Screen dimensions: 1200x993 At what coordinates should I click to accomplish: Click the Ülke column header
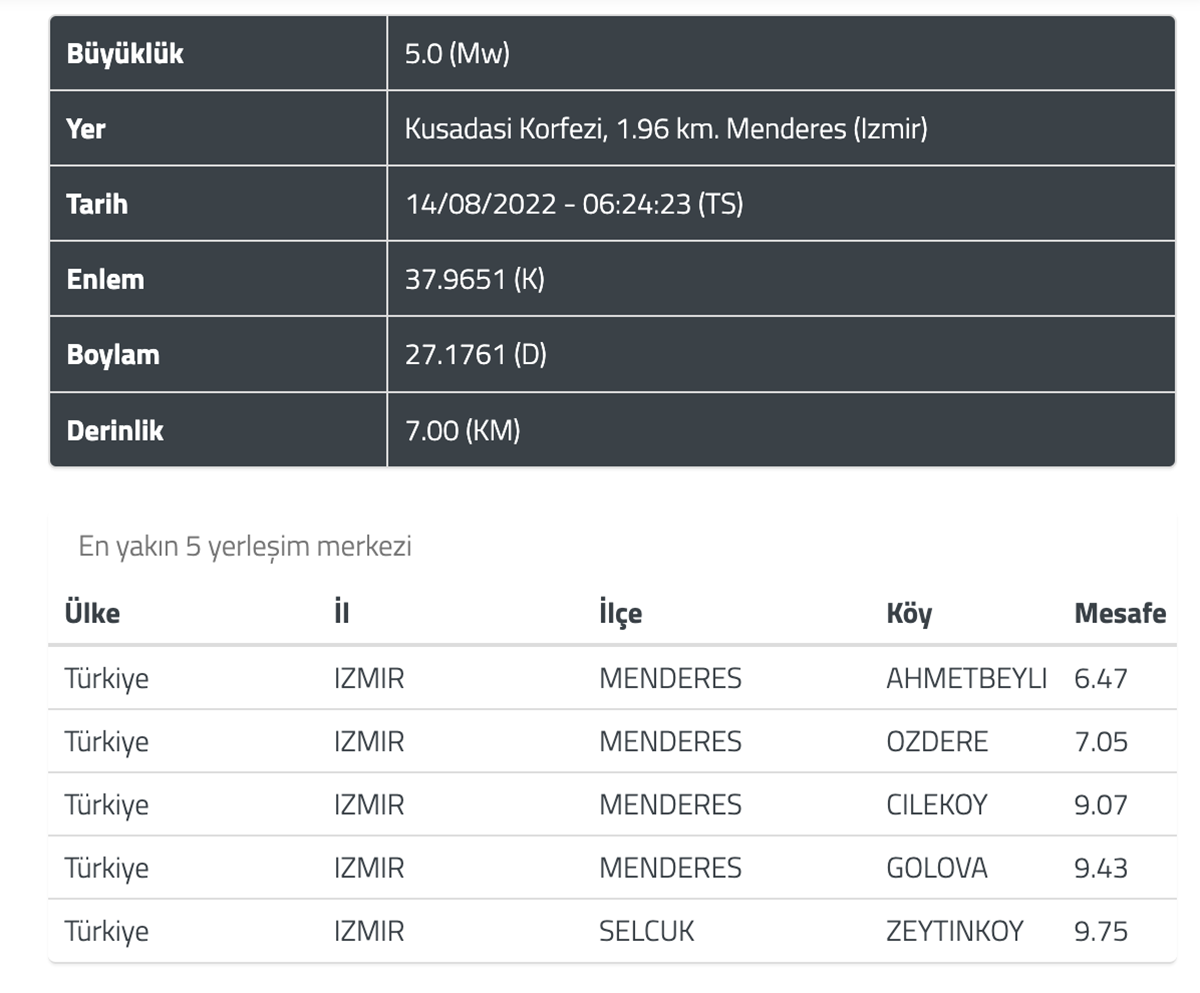pos(92,612)
